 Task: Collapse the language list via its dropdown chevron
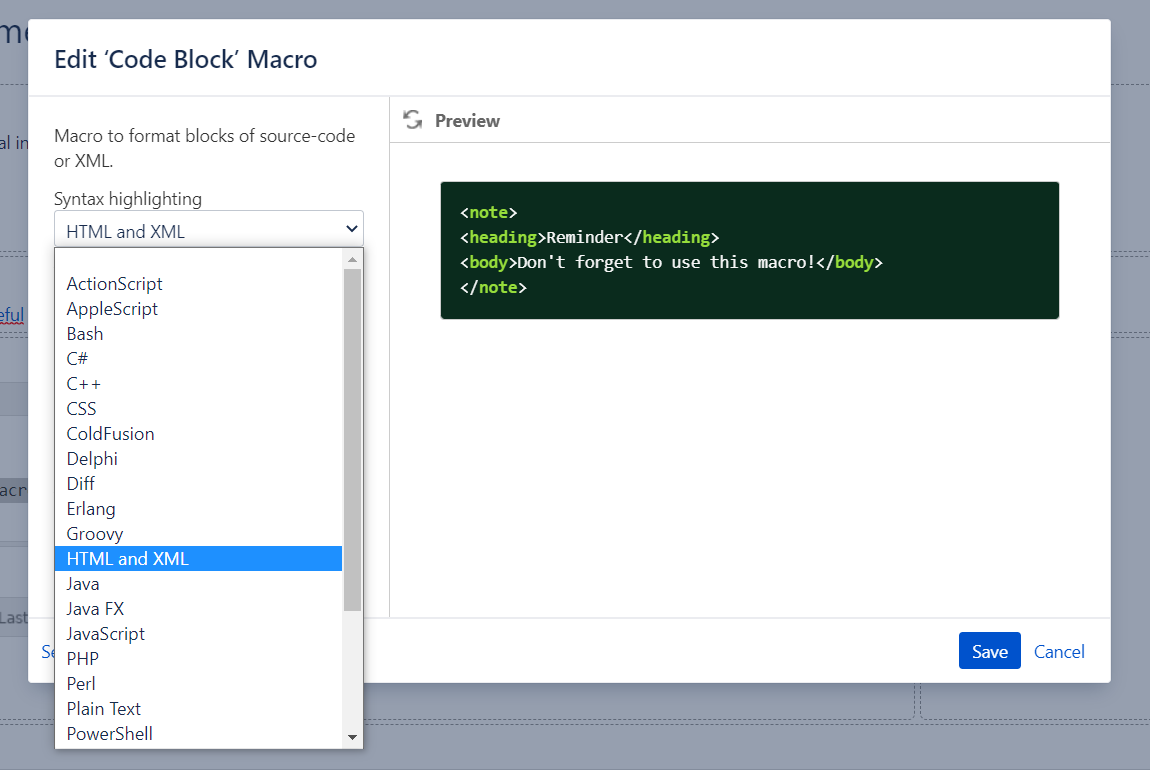coord(351,229)
